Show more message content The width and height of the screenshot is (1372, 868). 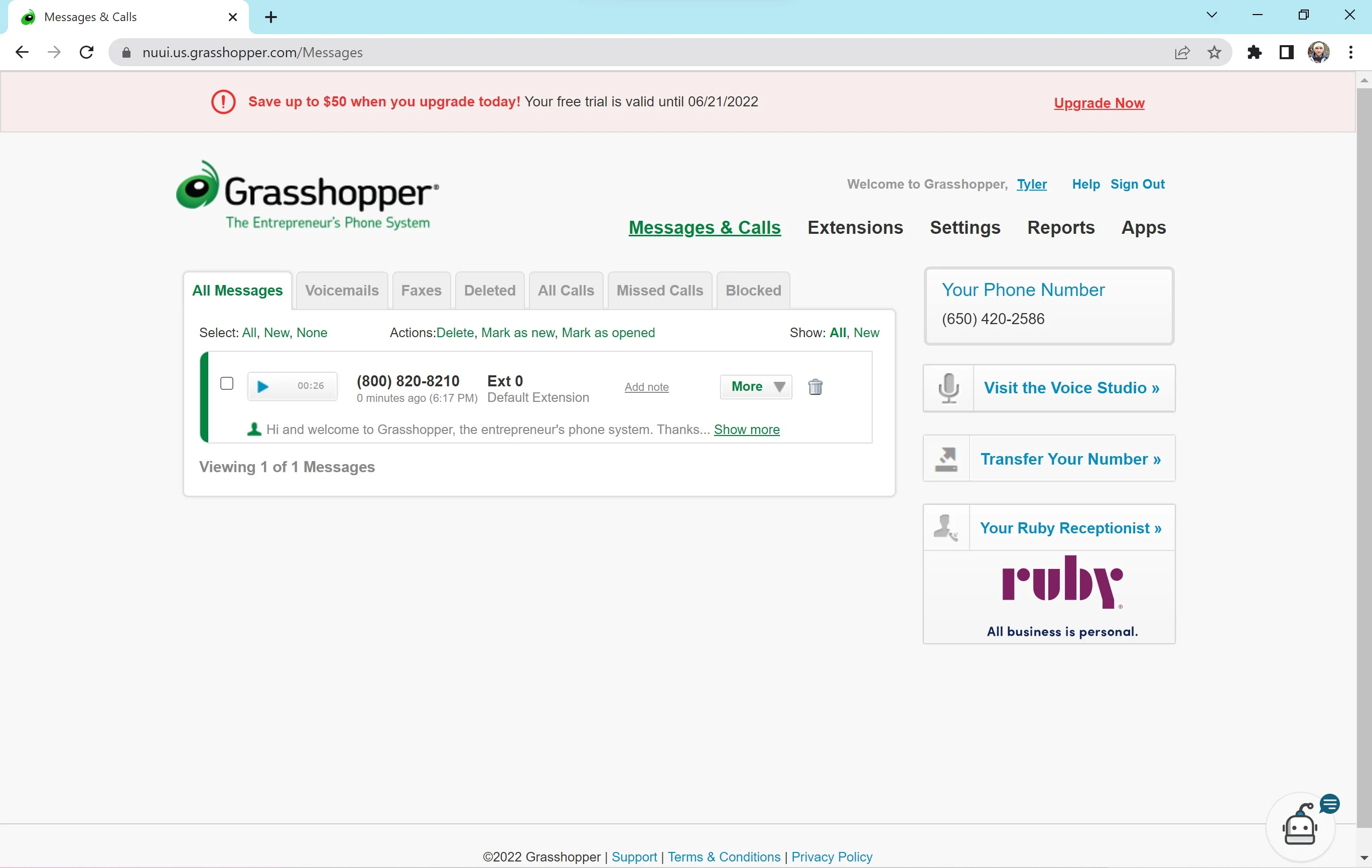tap(747, 429)
